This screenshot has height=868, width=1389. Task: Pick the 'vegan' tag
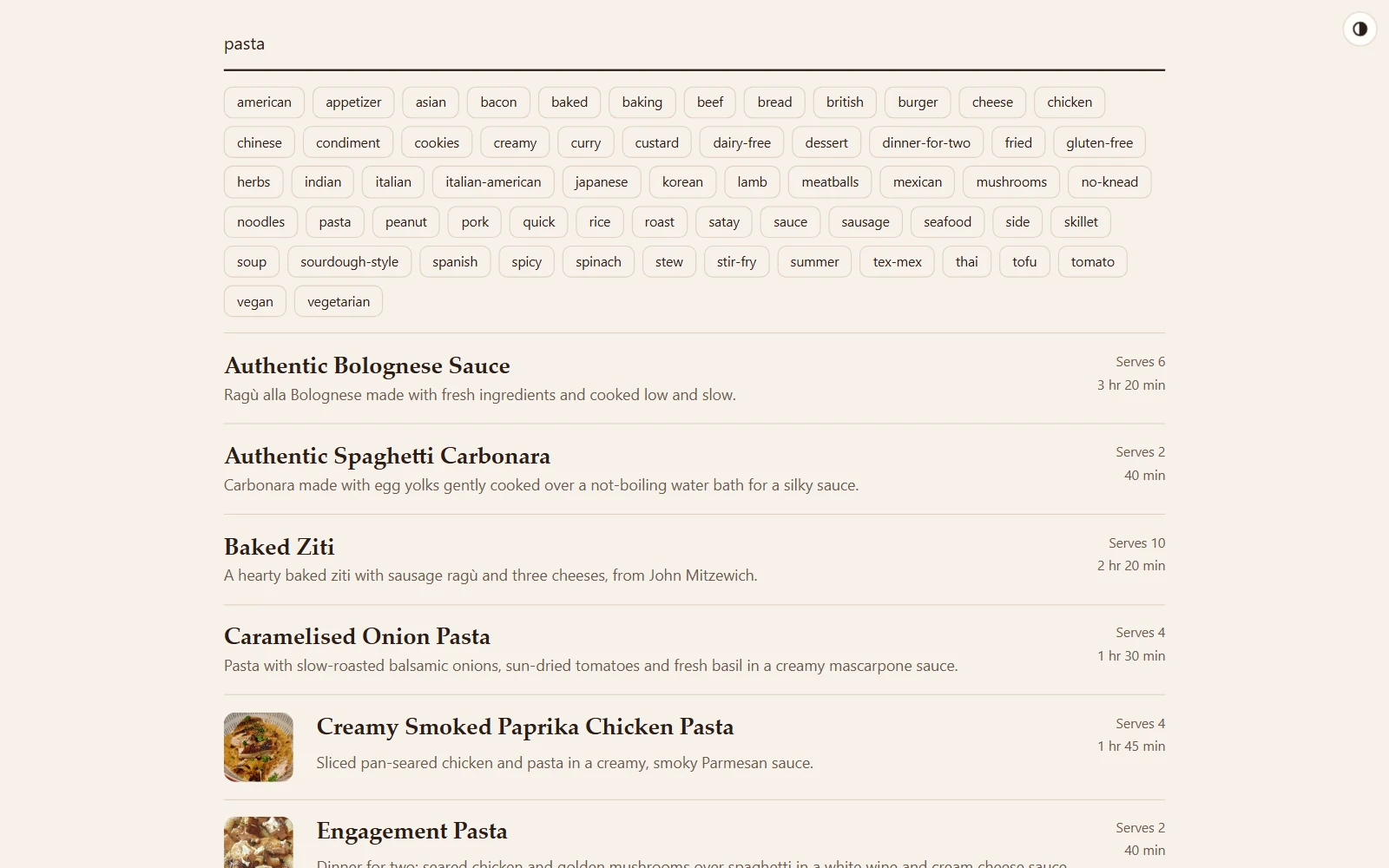pos(255,302)
